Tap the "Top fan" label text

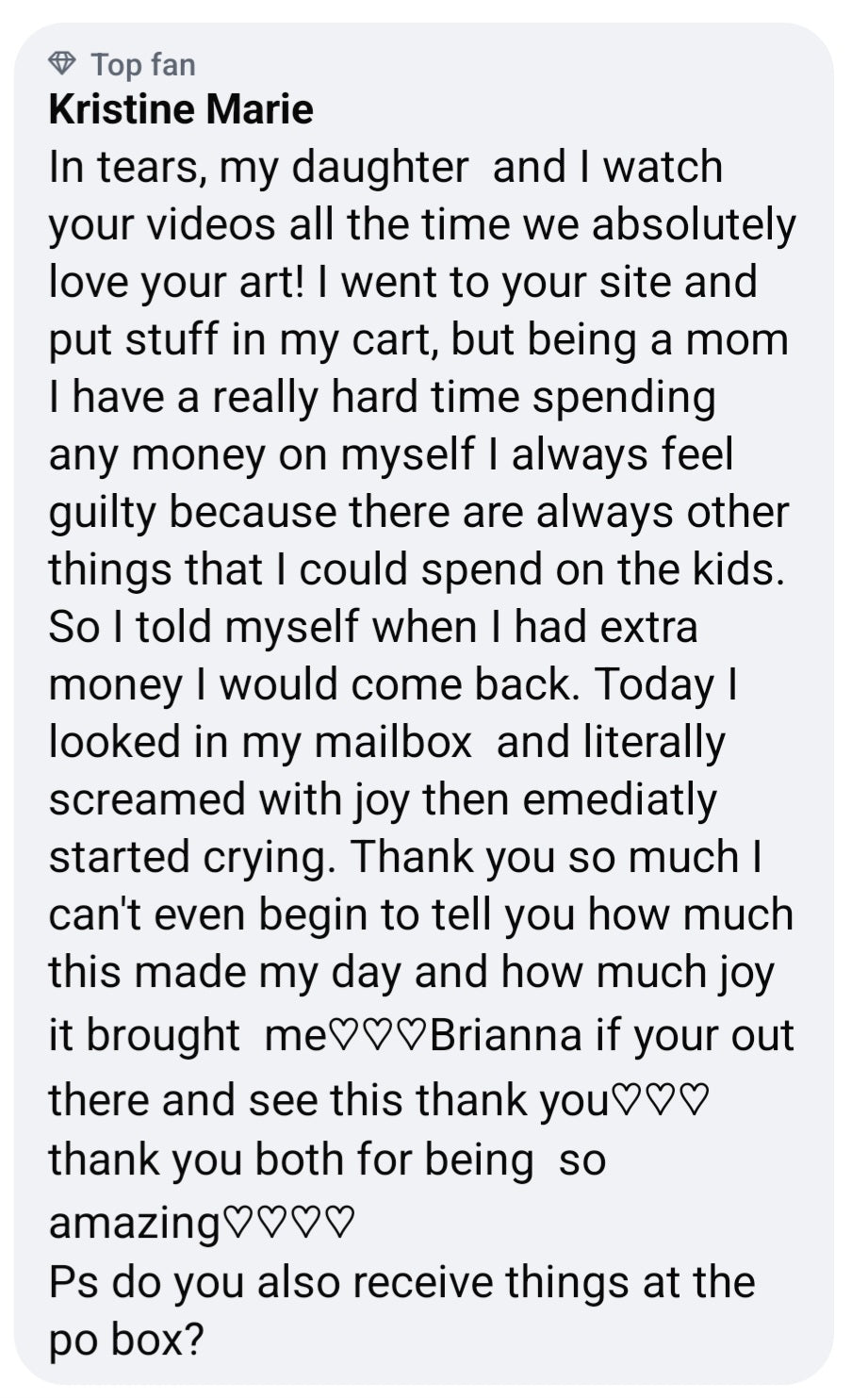tap(143, 64)
